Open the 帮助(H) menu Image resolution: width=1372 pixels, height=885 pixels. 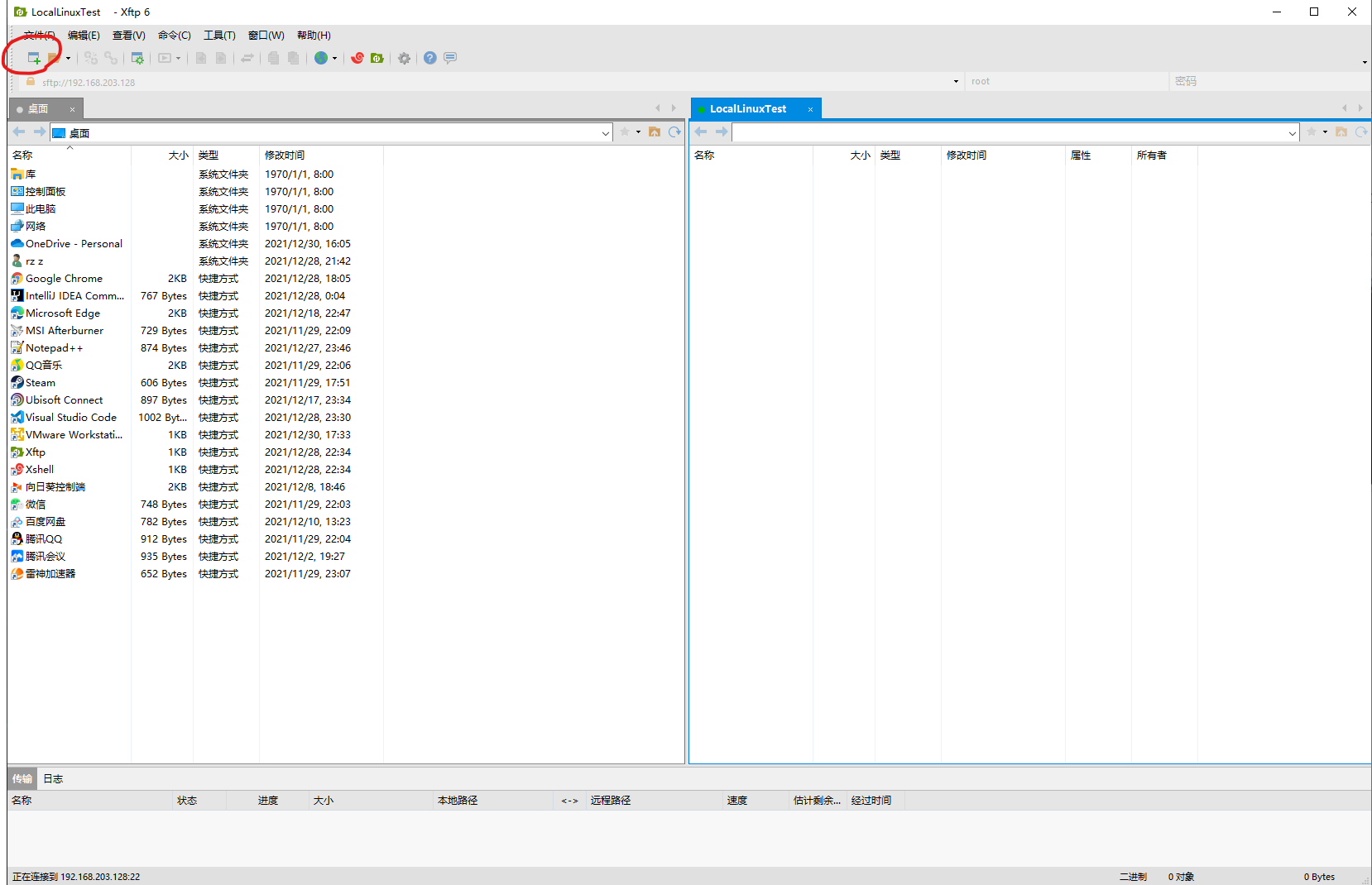pyautogui.click(x=314, y=35)
